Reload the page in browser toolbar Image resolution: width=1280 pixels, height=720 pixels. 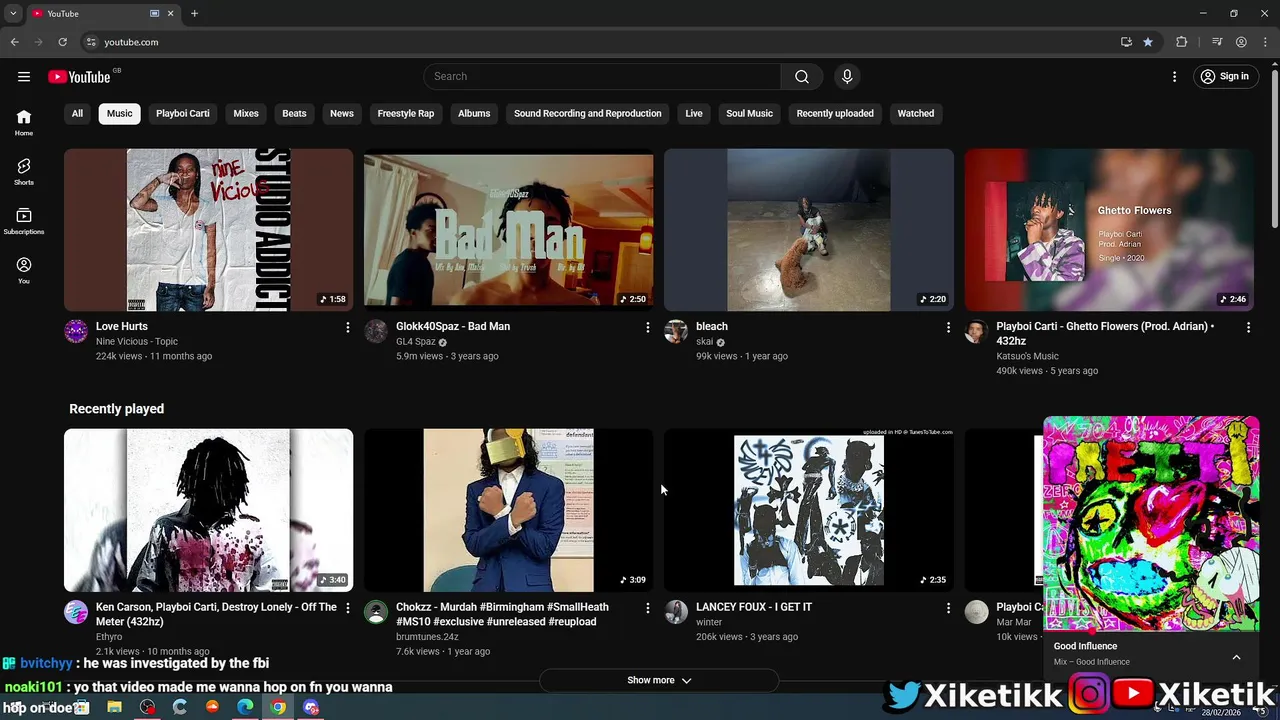click(62, 42)
